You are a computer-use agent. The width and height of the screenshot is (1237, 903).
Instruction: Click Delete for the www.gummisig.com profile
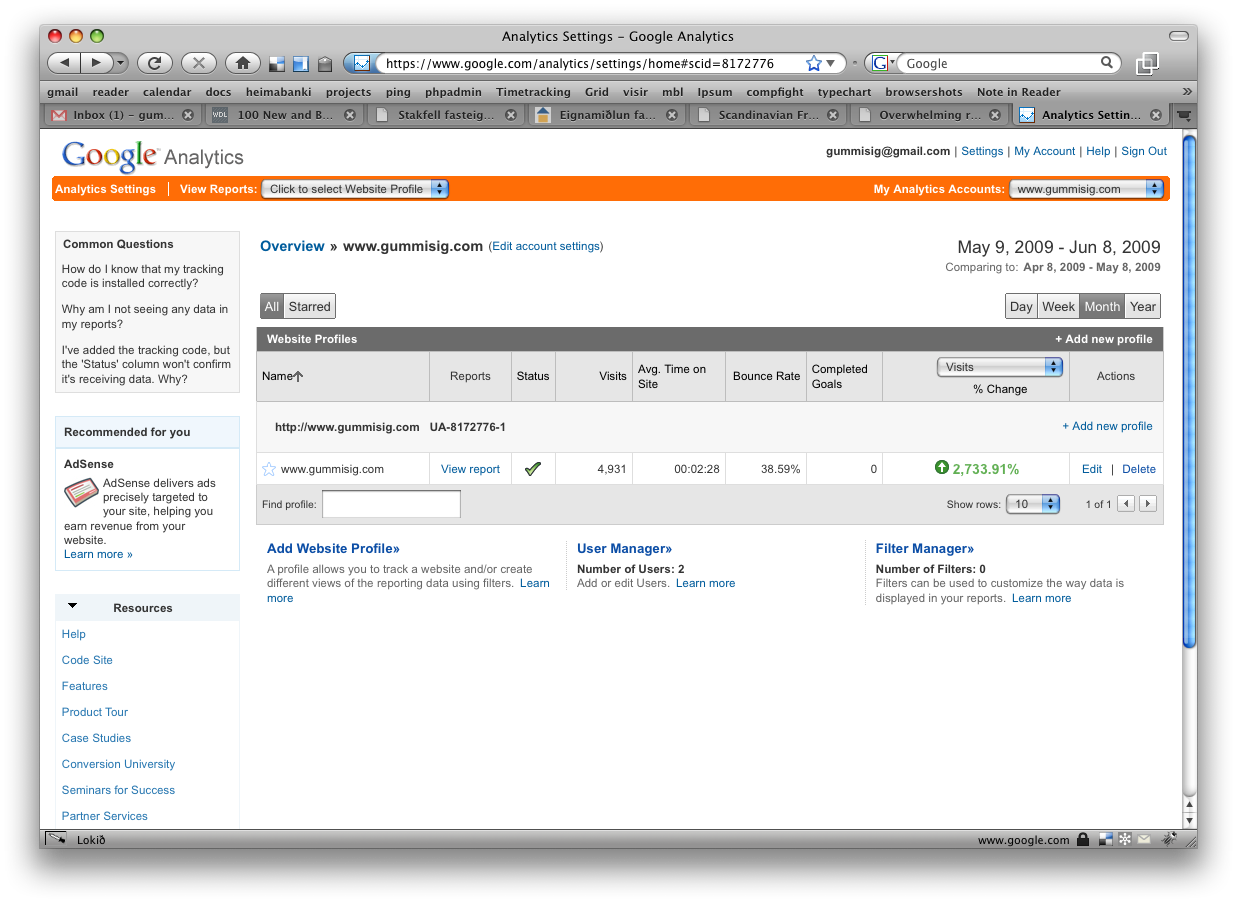1139,469
